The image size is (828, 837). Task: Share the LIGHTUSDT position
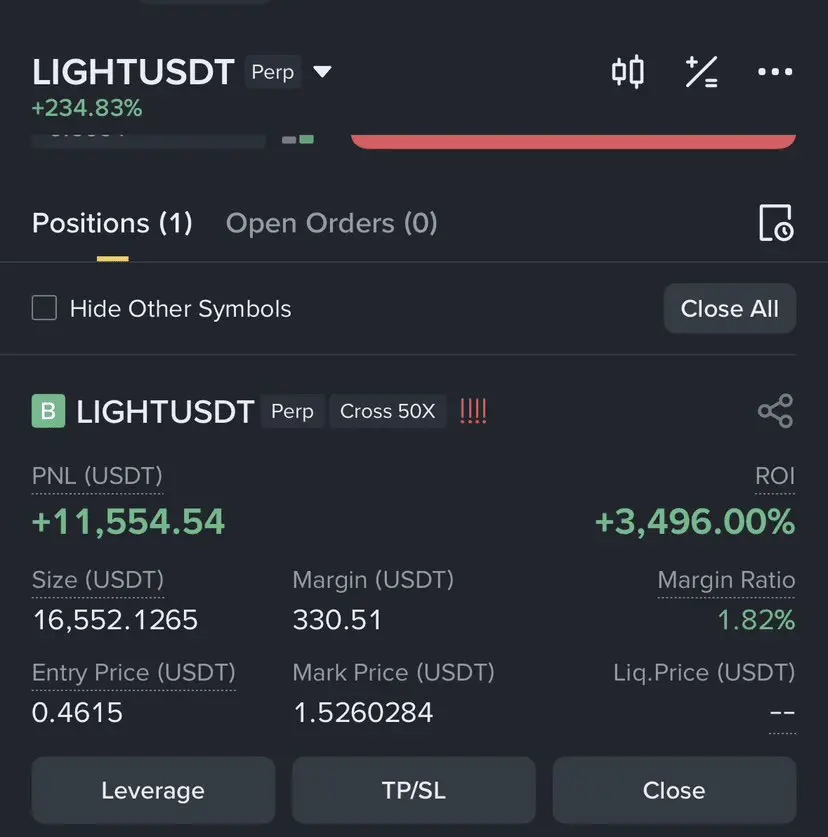click(775, 411)
